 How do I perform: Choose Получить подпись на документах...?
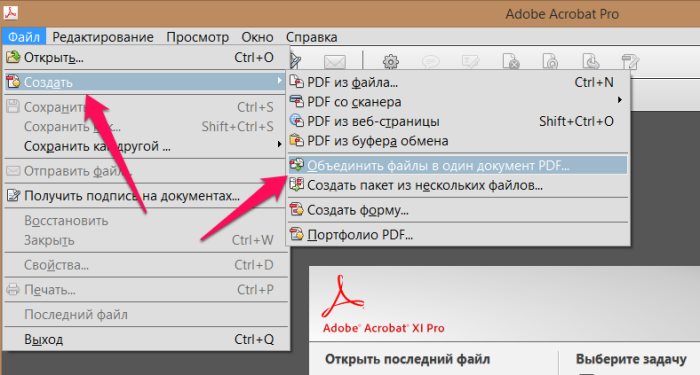coord(145,196)
